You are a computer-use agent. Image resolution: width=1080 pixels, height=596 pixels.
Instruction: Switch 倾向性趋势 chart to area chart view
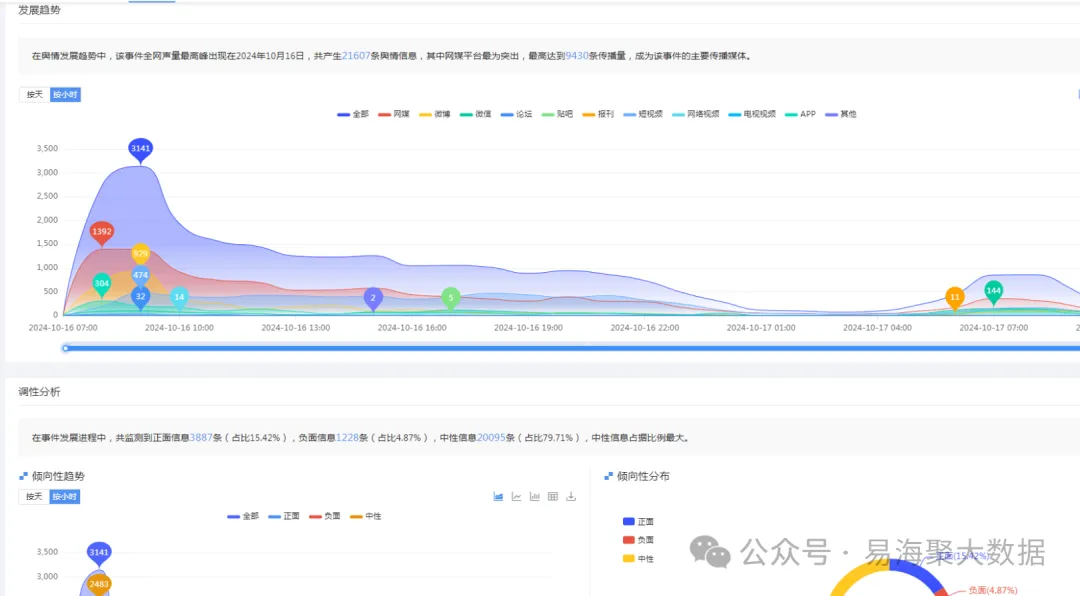[498, 496]
